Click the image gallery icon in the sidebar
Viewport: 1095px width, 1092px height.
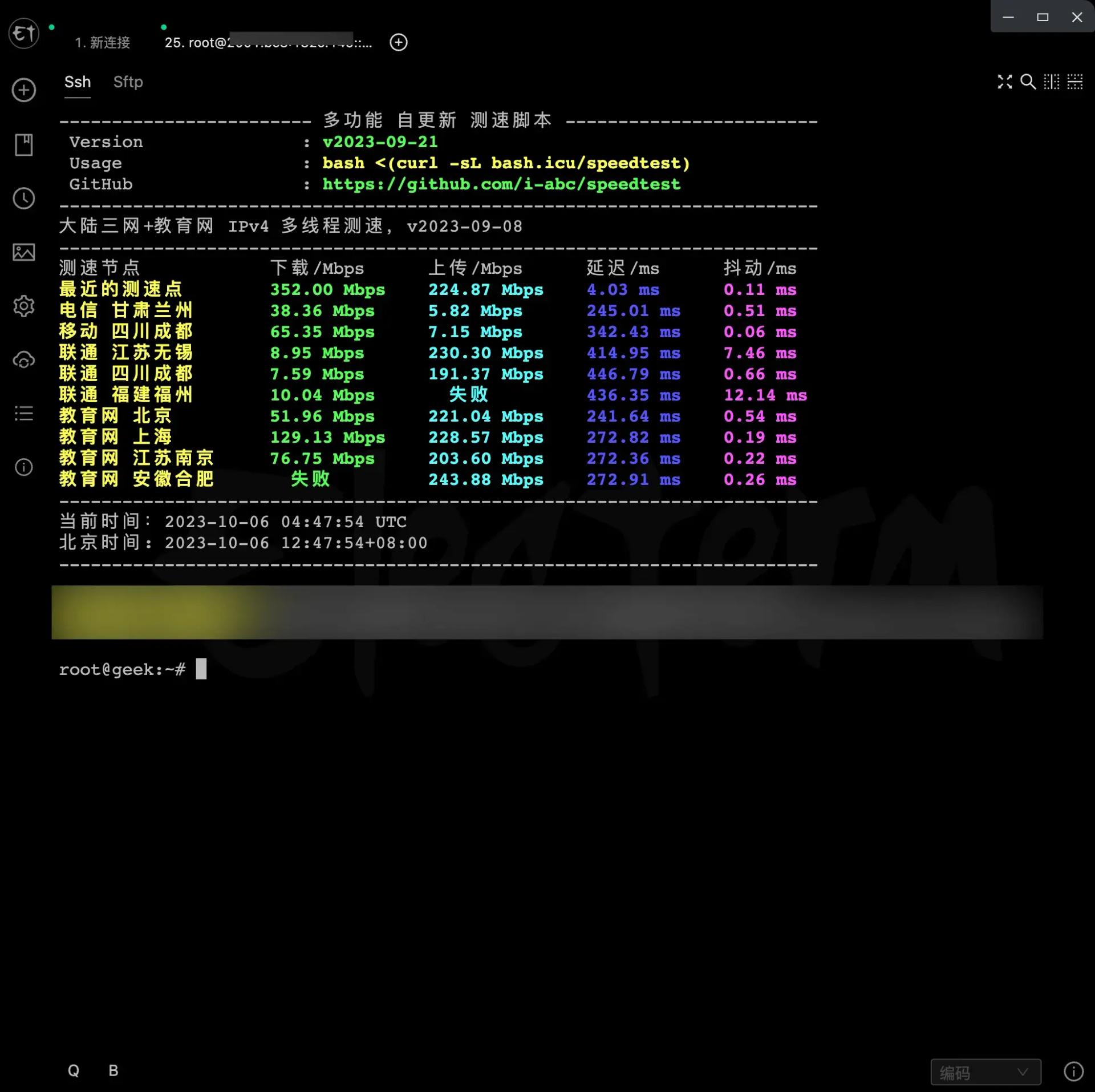pyautogui.click(x=24, y=252)
